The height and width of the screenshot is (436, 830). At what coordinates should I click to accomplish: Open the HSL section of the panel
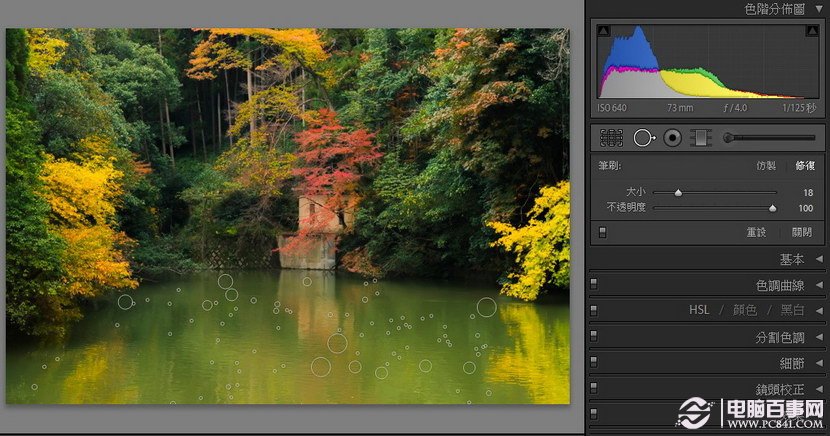699,311
